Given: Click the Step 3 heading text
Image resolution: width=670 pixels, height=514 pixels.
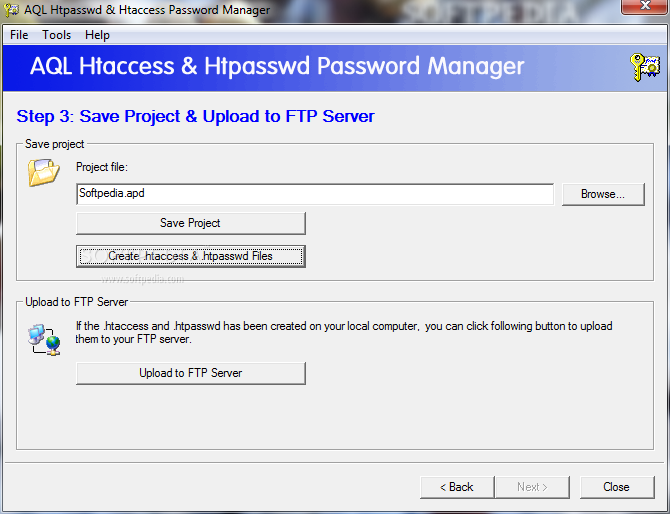Looking at the screenshot, I should point(196,116).
